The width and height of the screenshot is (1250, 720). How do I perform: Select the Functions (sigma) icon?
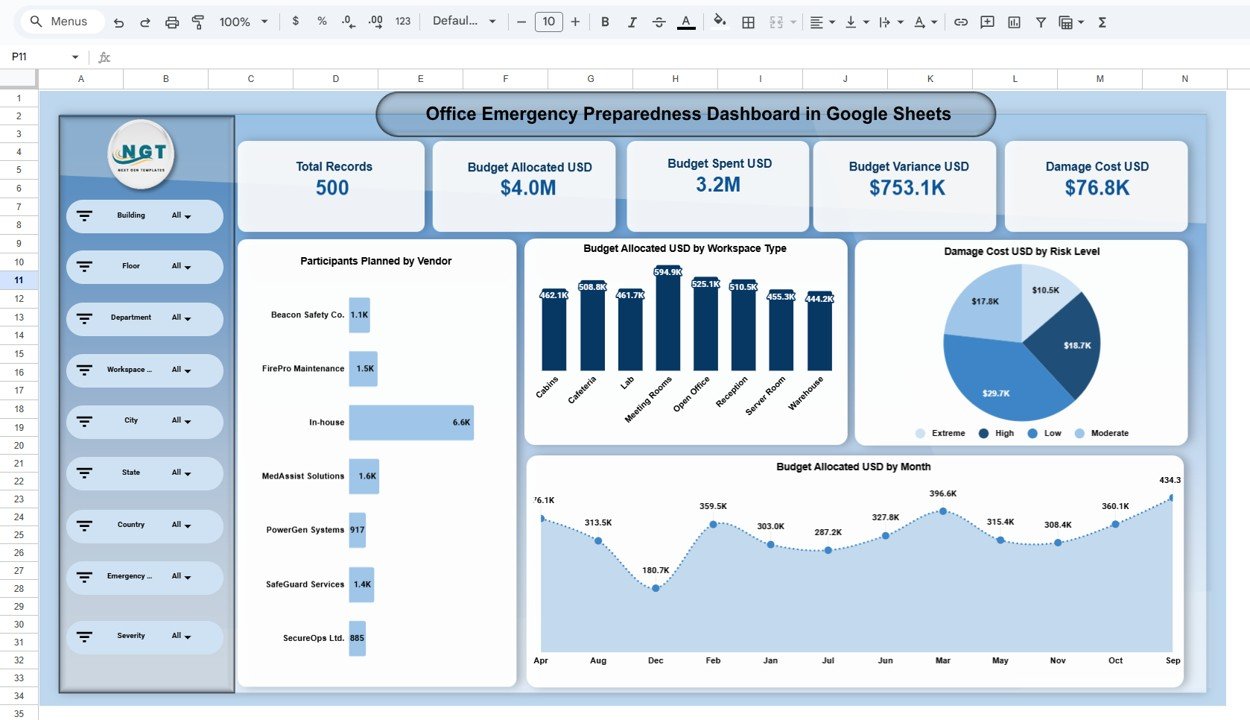(1101, 21)
